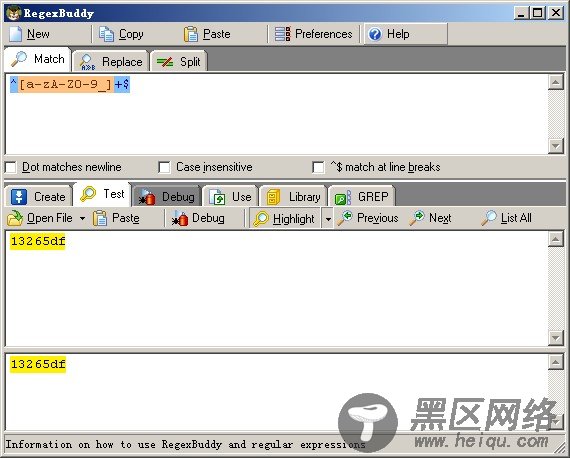Click the blue Help question mark icon
This screenshot has width=570, height=458.
click(x=375, y=34)
